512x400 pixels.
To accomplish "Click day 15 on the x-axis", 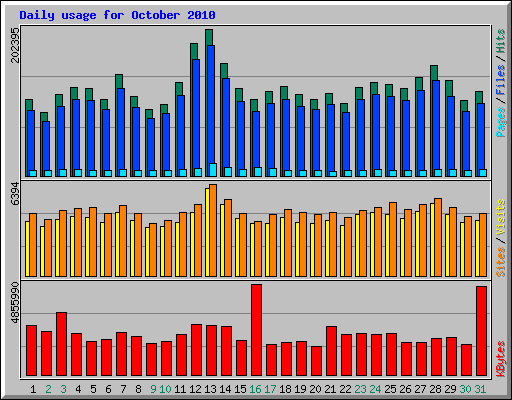I will click(x=240, y=389).
